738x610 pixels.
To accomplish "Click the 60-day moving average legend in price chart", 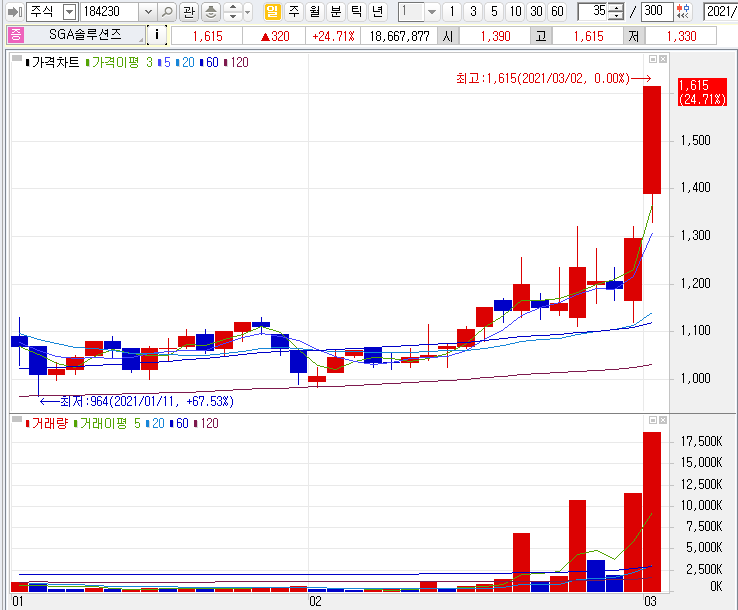I will [209, 63].
